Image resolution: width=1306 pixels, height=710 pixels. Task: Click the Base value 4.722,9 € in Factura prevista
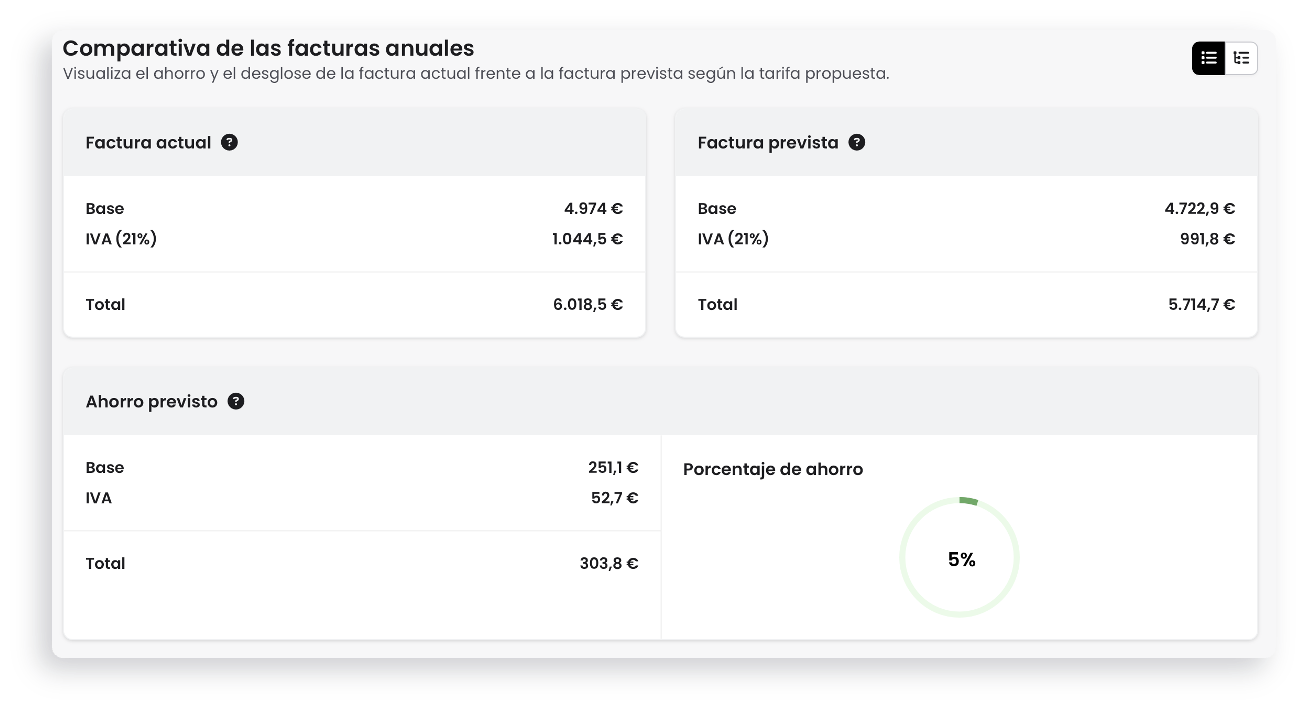click(x=1200, y=208)
